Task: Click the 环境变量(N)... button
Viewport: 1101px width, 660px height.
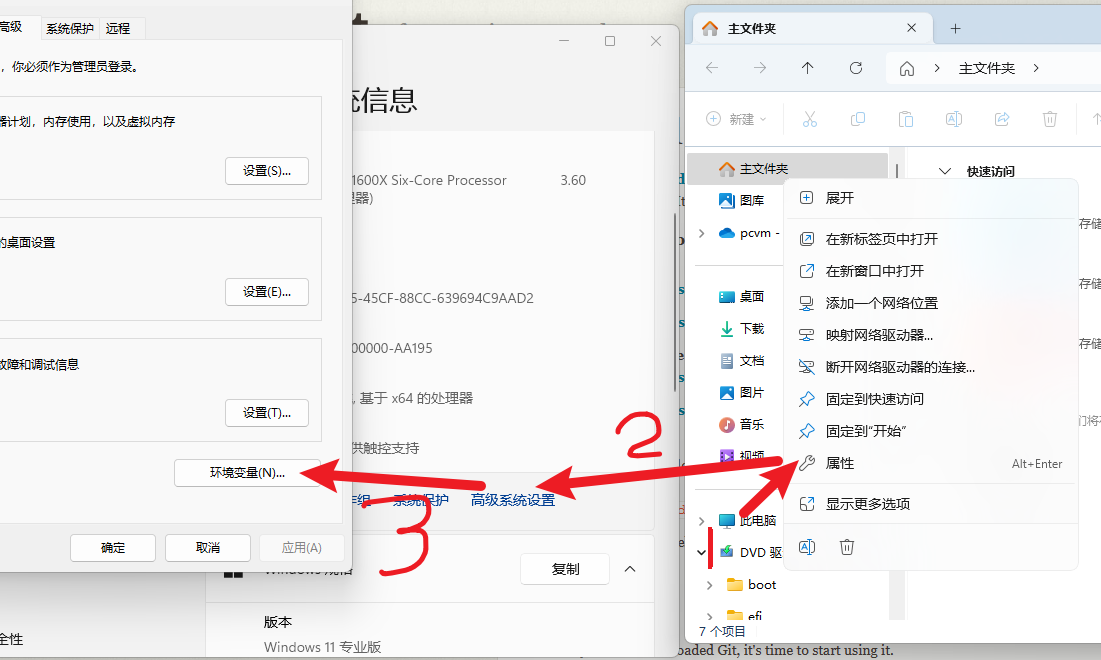Action: 247,473
